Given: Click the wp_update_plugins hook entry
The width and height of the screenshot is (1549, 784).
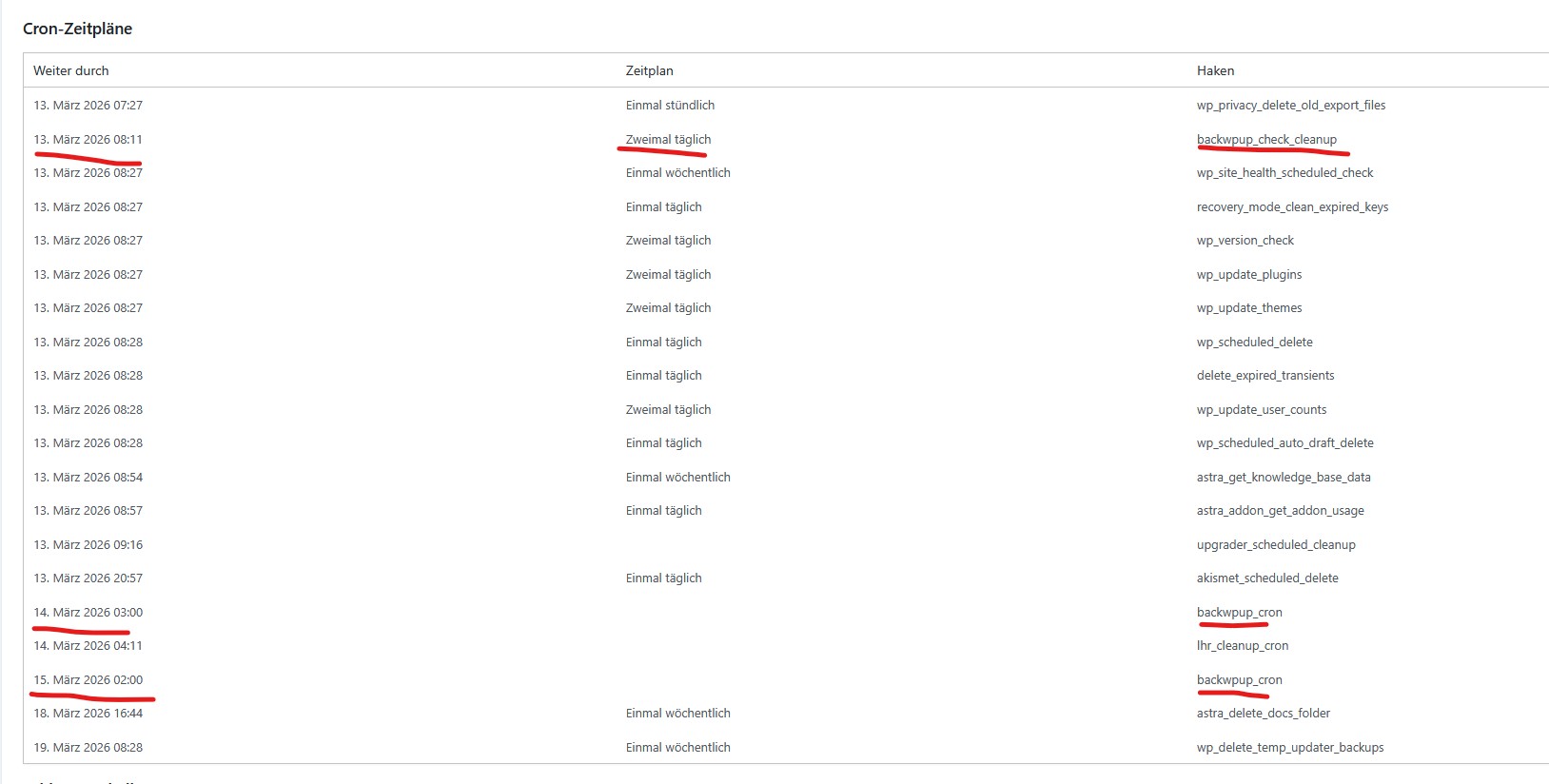Looking at the screenshot, I should [1249, 274].
